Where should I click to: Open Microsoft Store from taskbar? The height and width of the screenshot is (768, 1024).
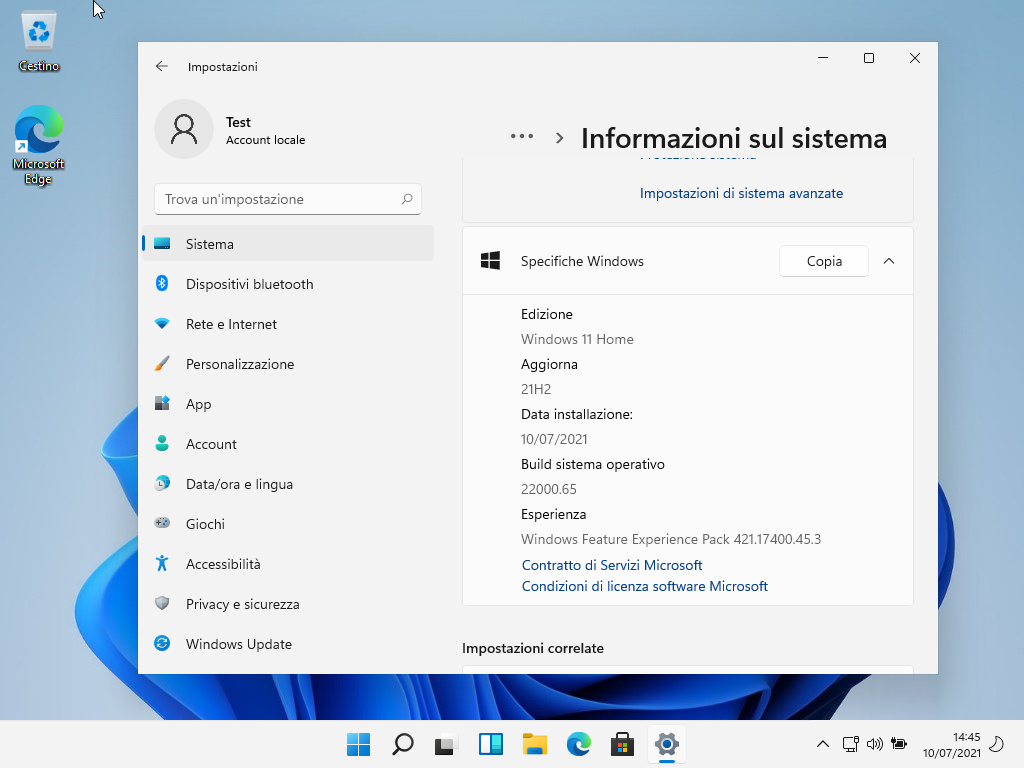point(622,744)
